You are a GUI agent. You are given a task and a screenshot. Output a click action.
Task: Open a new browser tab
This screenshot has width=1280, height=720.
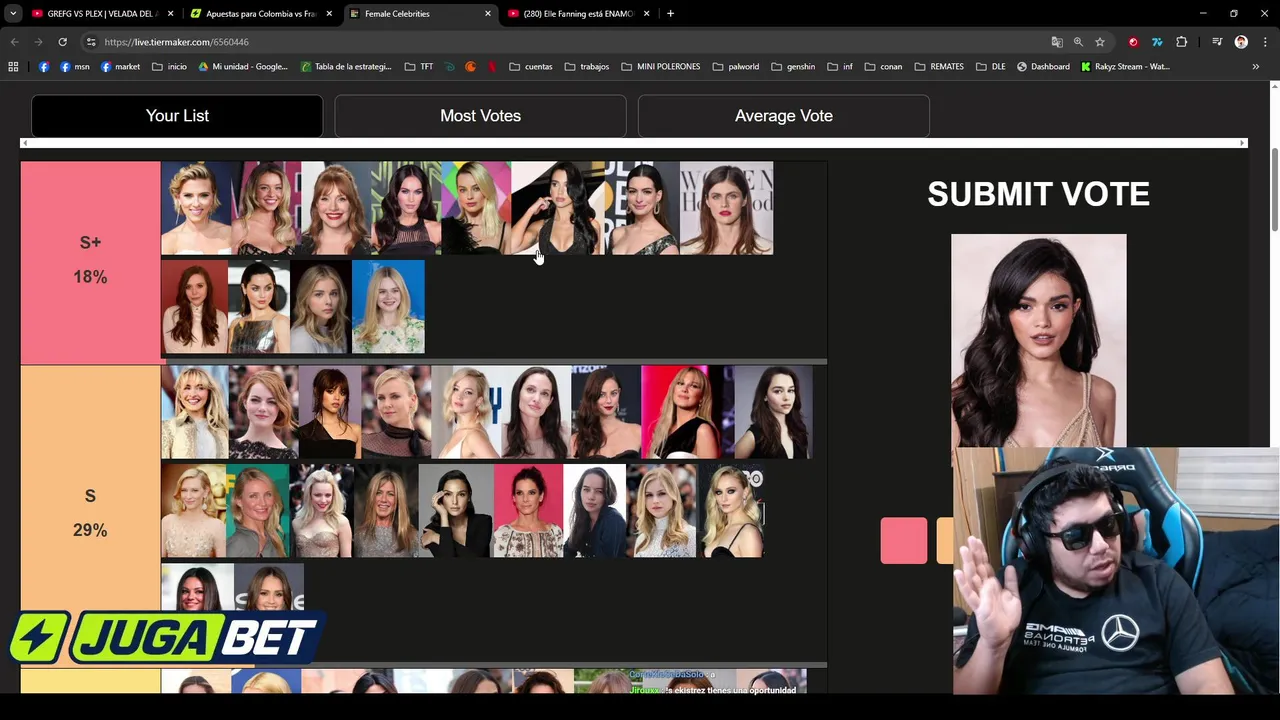(670, 14)
